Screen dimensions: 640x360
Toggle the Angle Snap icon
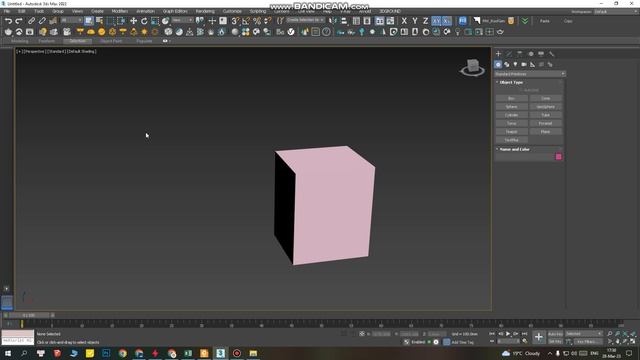tap(246, 21)
